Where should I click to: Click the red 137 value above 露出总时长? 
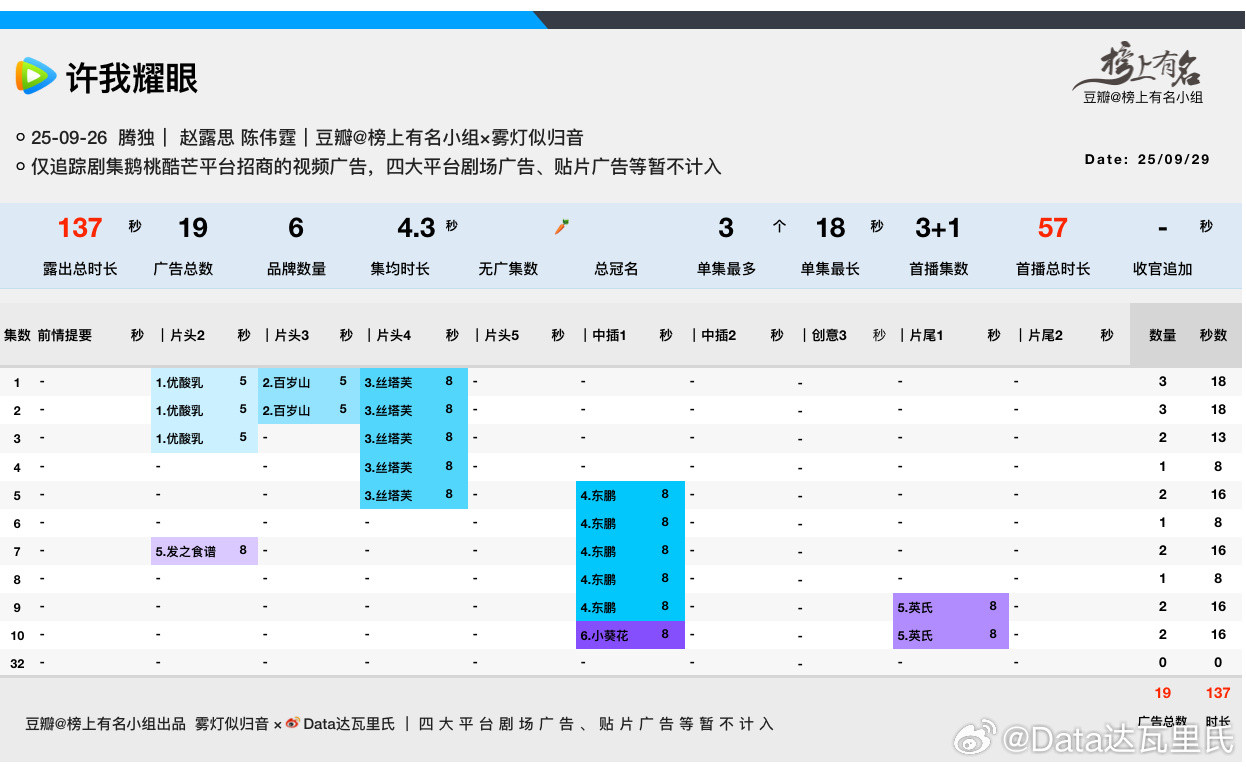[x=80, y=228]
